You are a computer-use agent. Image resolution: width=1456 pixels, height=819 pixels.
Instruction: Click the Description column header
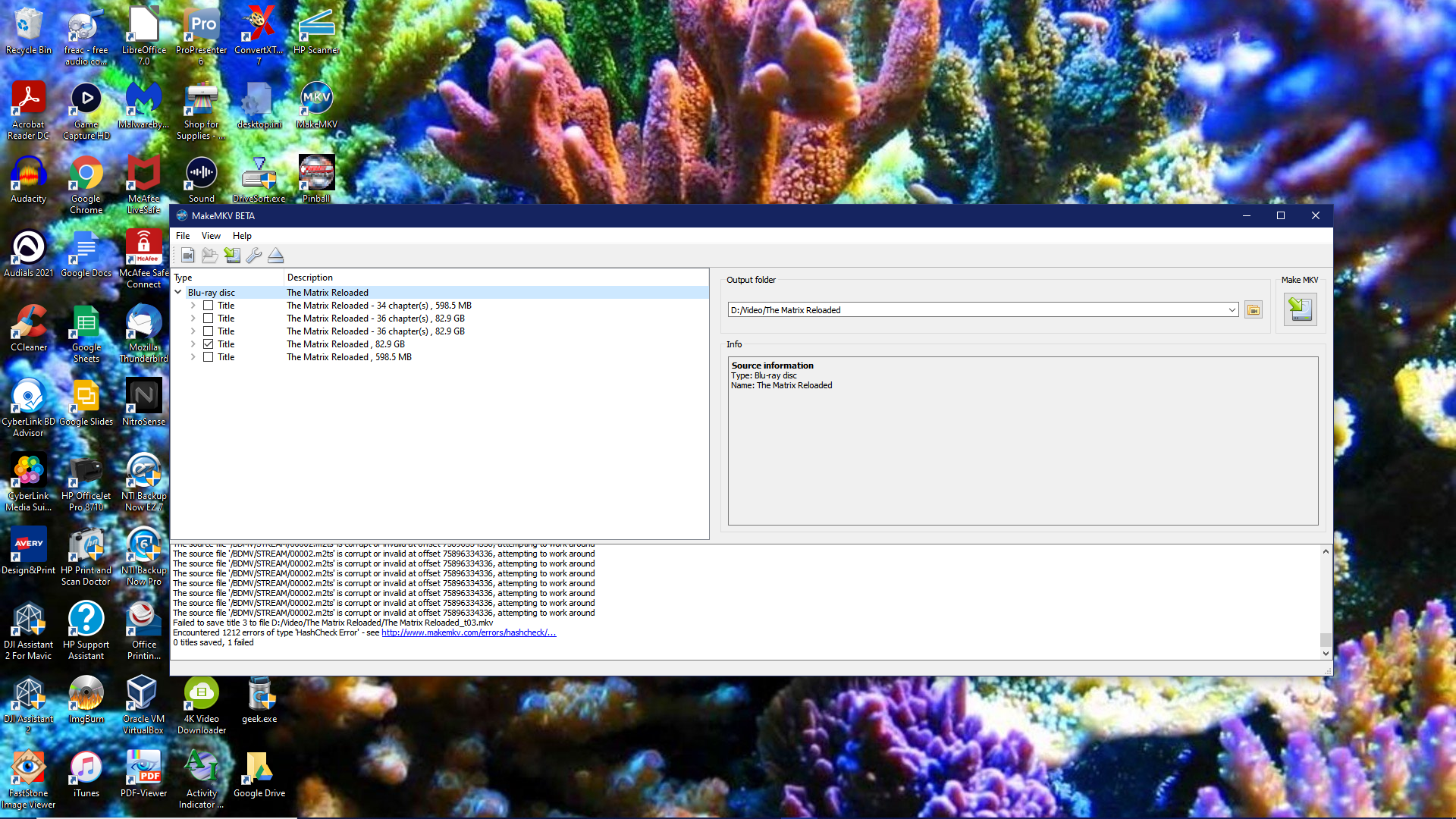(496, 278)
